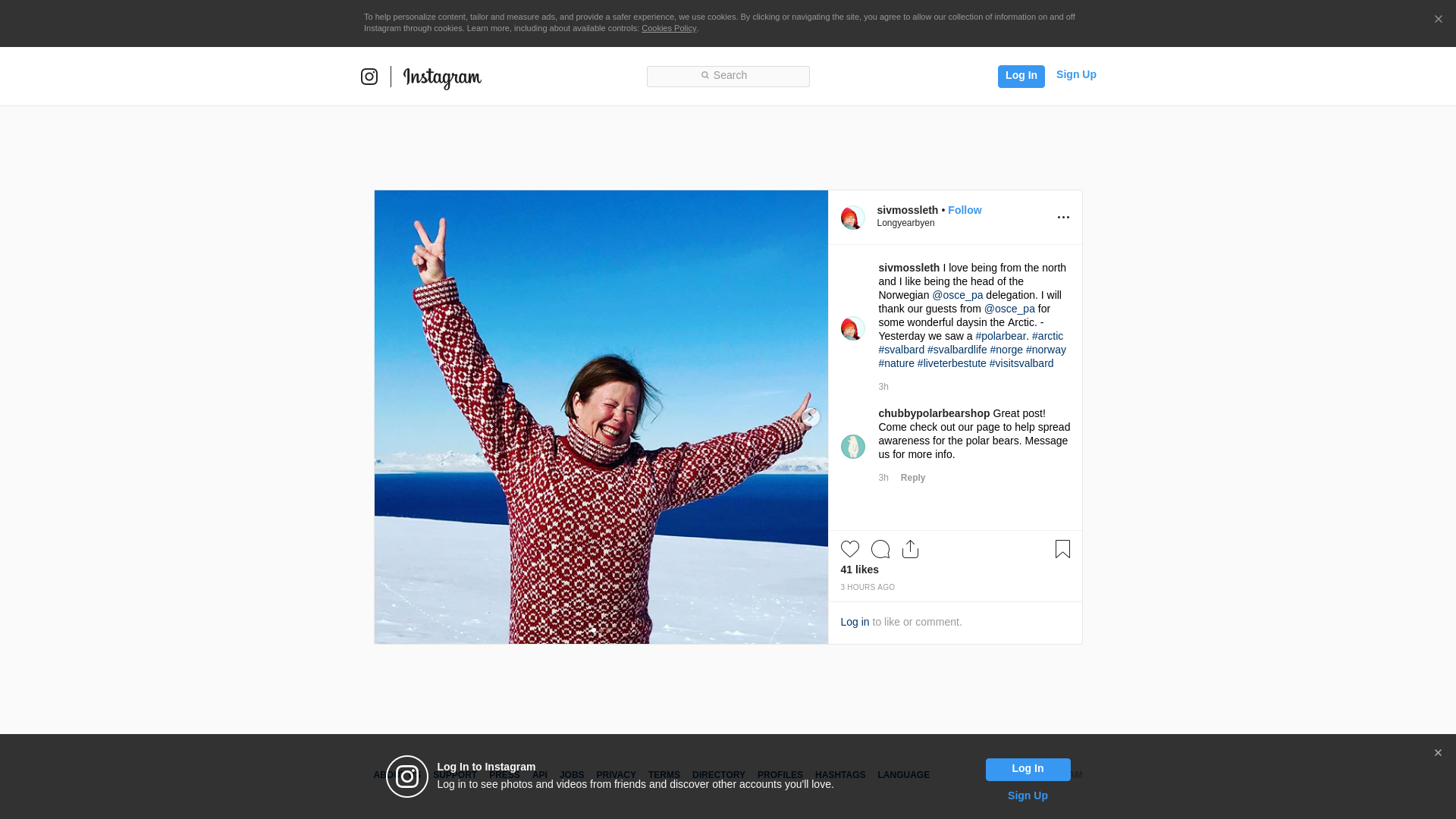Open chubbypolarbearshop commenter avatar
The width and height of the screenshot is (1456, 819).
[852, 447]
